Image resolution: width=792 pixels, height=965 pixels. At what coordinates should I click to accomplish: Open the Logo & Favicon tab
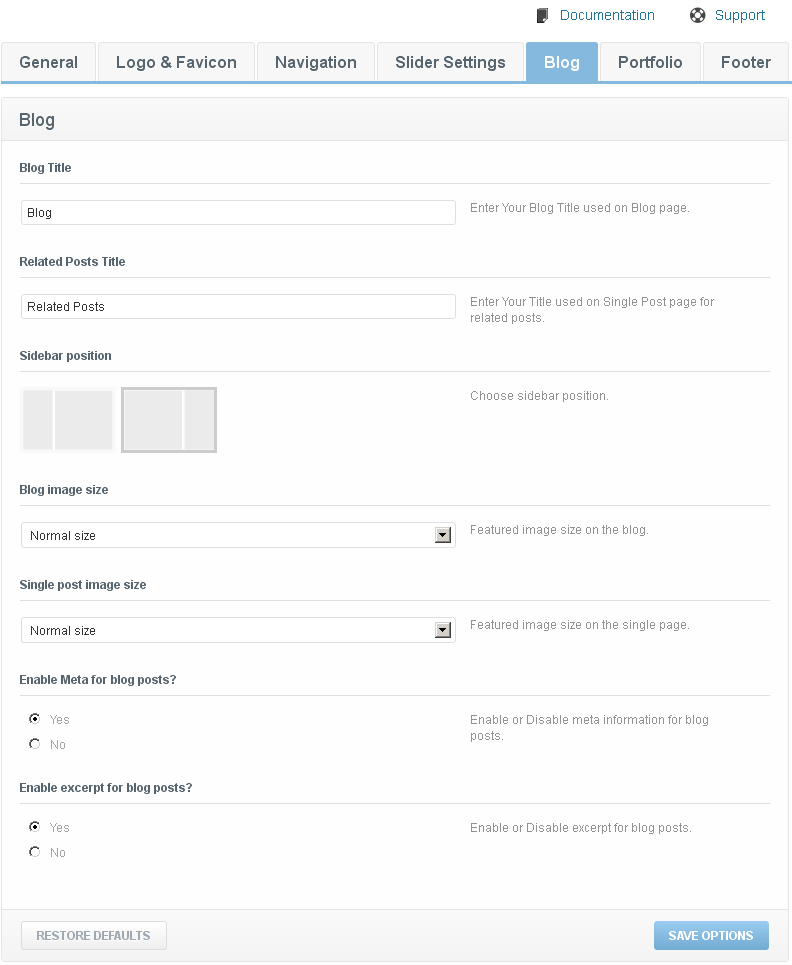[x=176, y=62]
